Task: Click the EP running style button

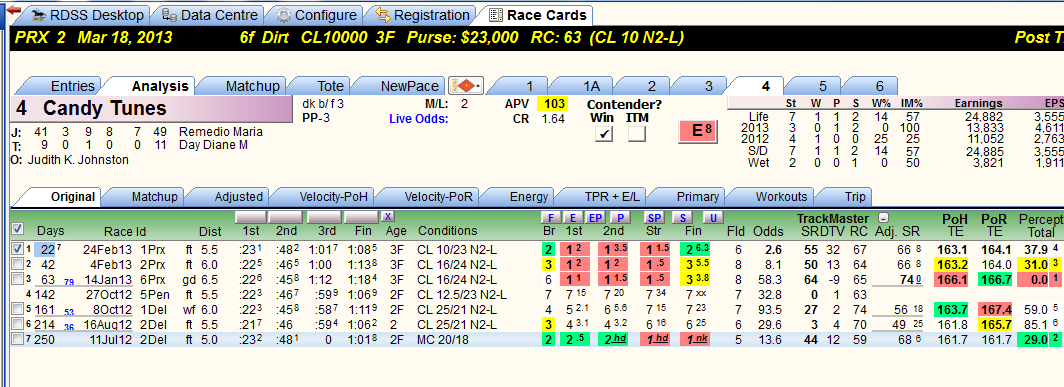Action: tap(595, 217)
